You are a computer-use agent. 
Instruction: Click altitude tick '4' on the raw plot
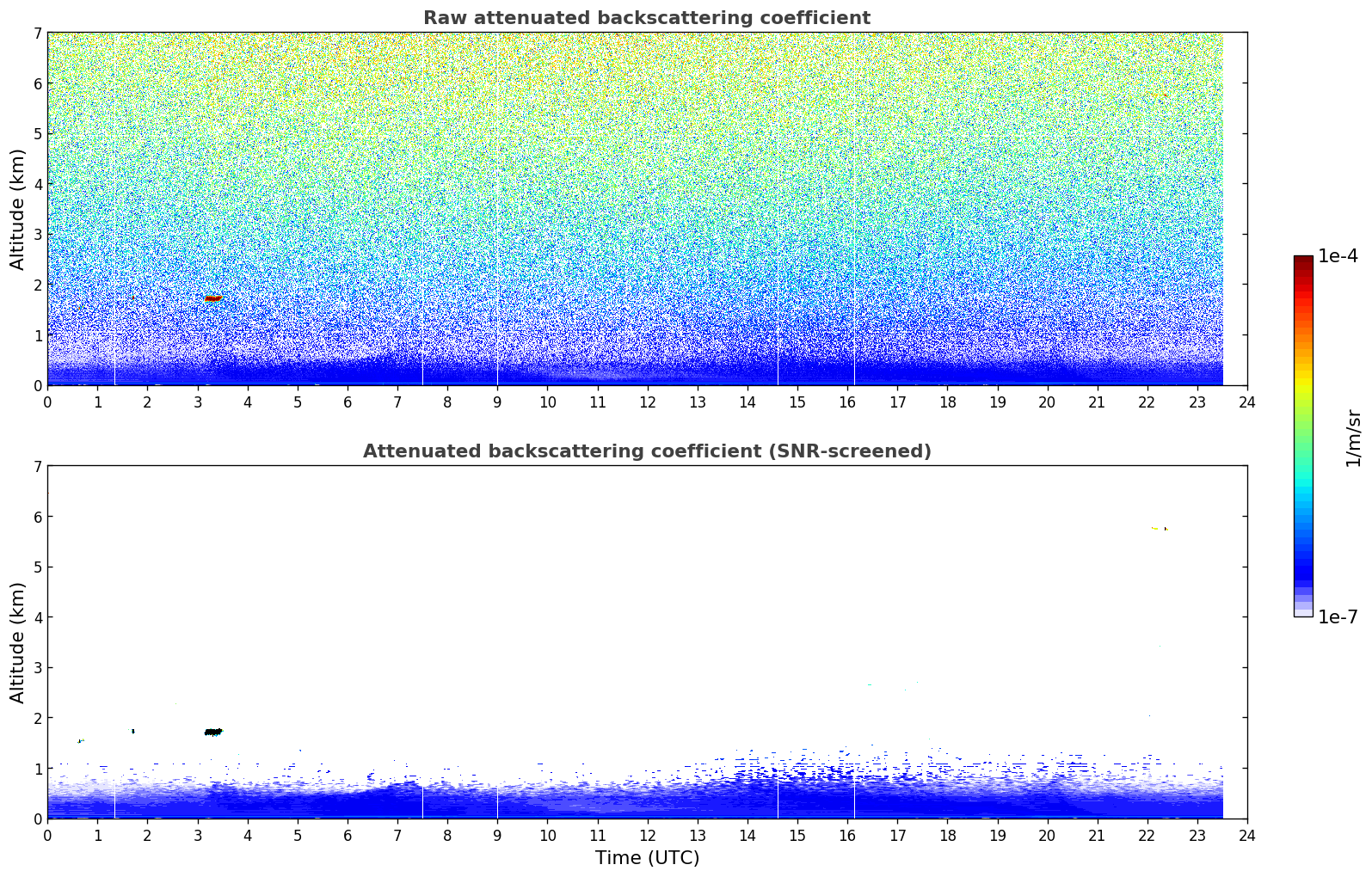(38, 185)
